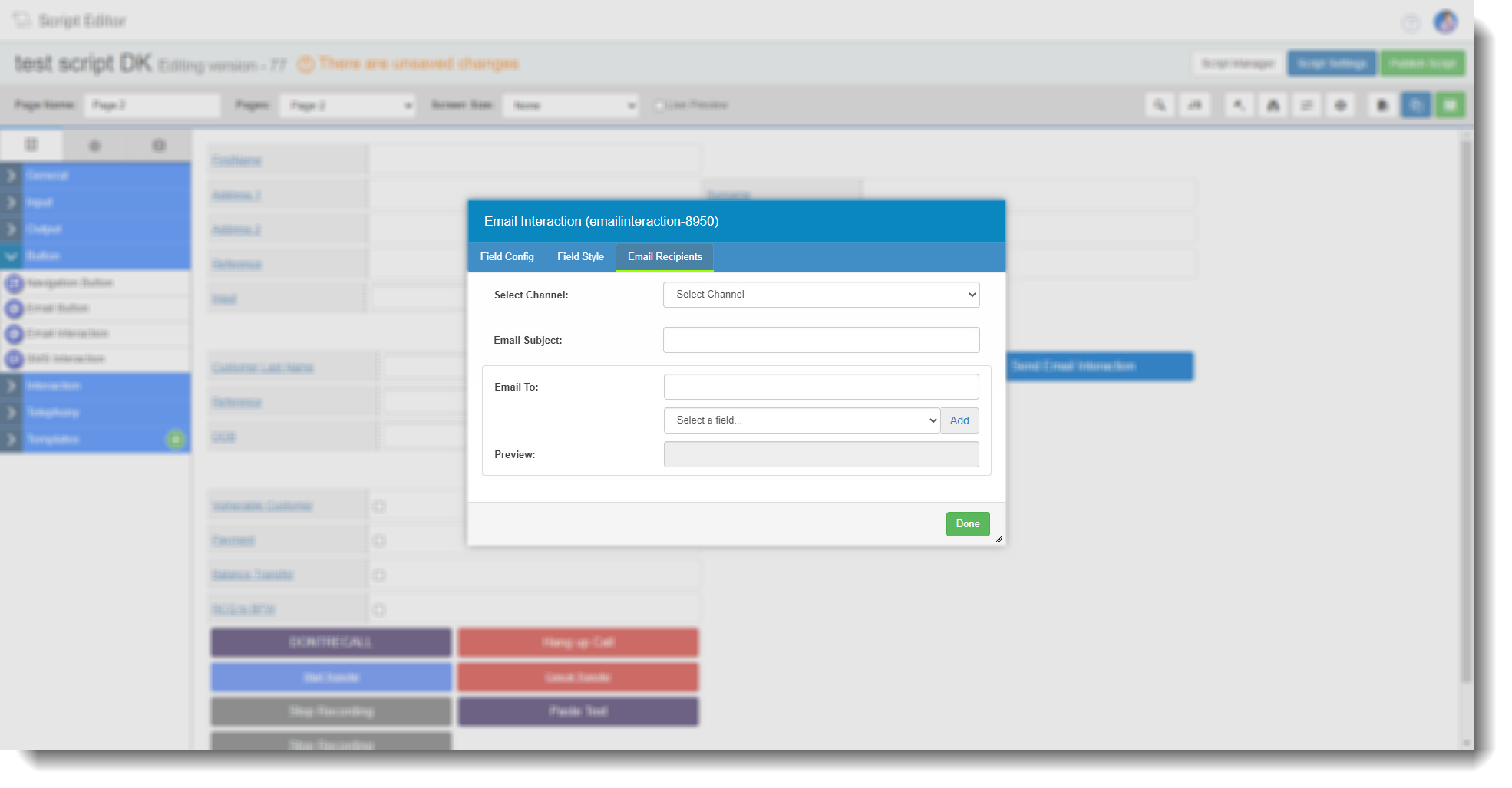This screenshot has width=1512, height=788.
Task: Click the Paste Text button
Action: 578,712
